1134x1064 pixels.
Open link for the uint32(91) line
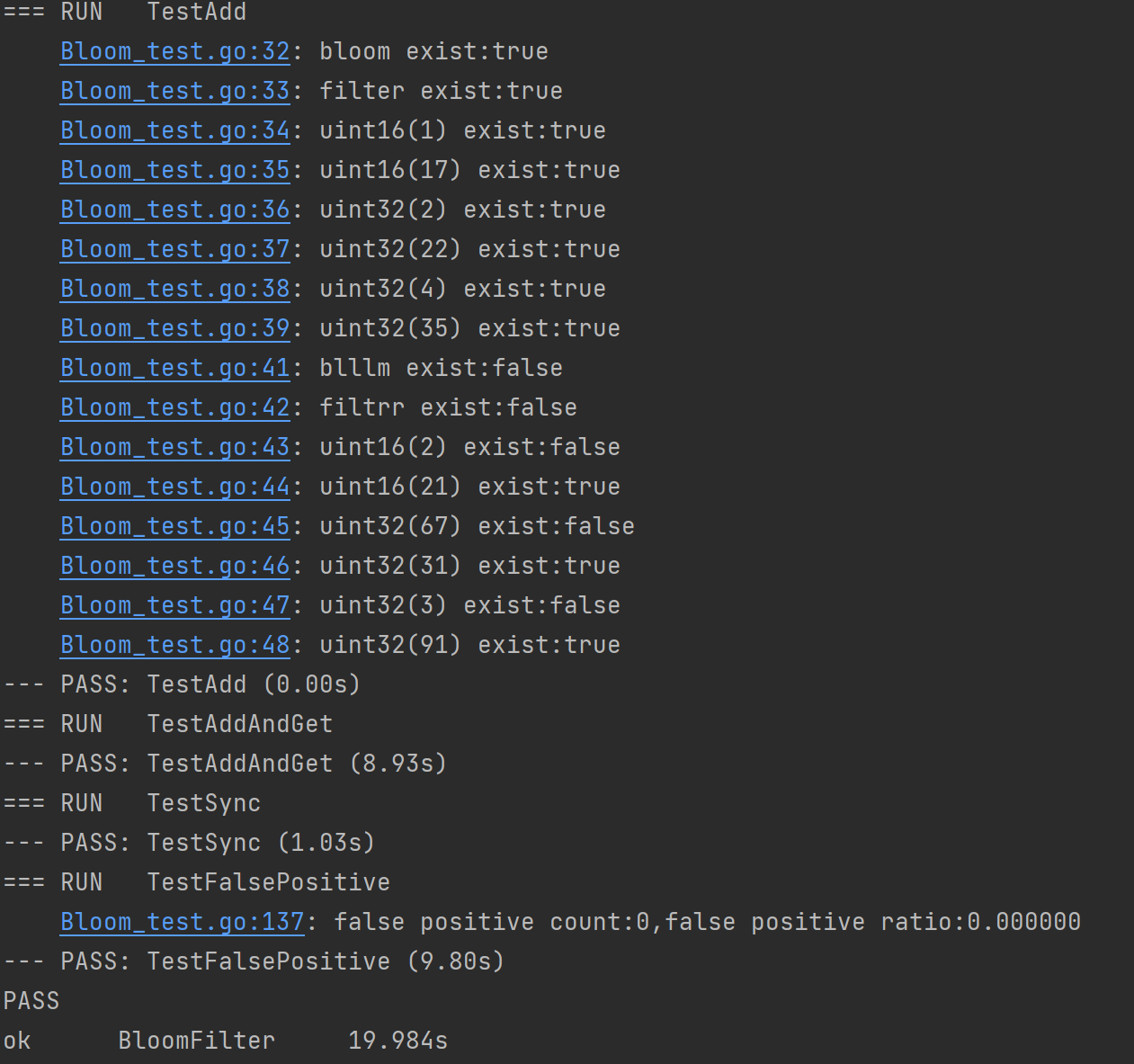tap(174, 645)
